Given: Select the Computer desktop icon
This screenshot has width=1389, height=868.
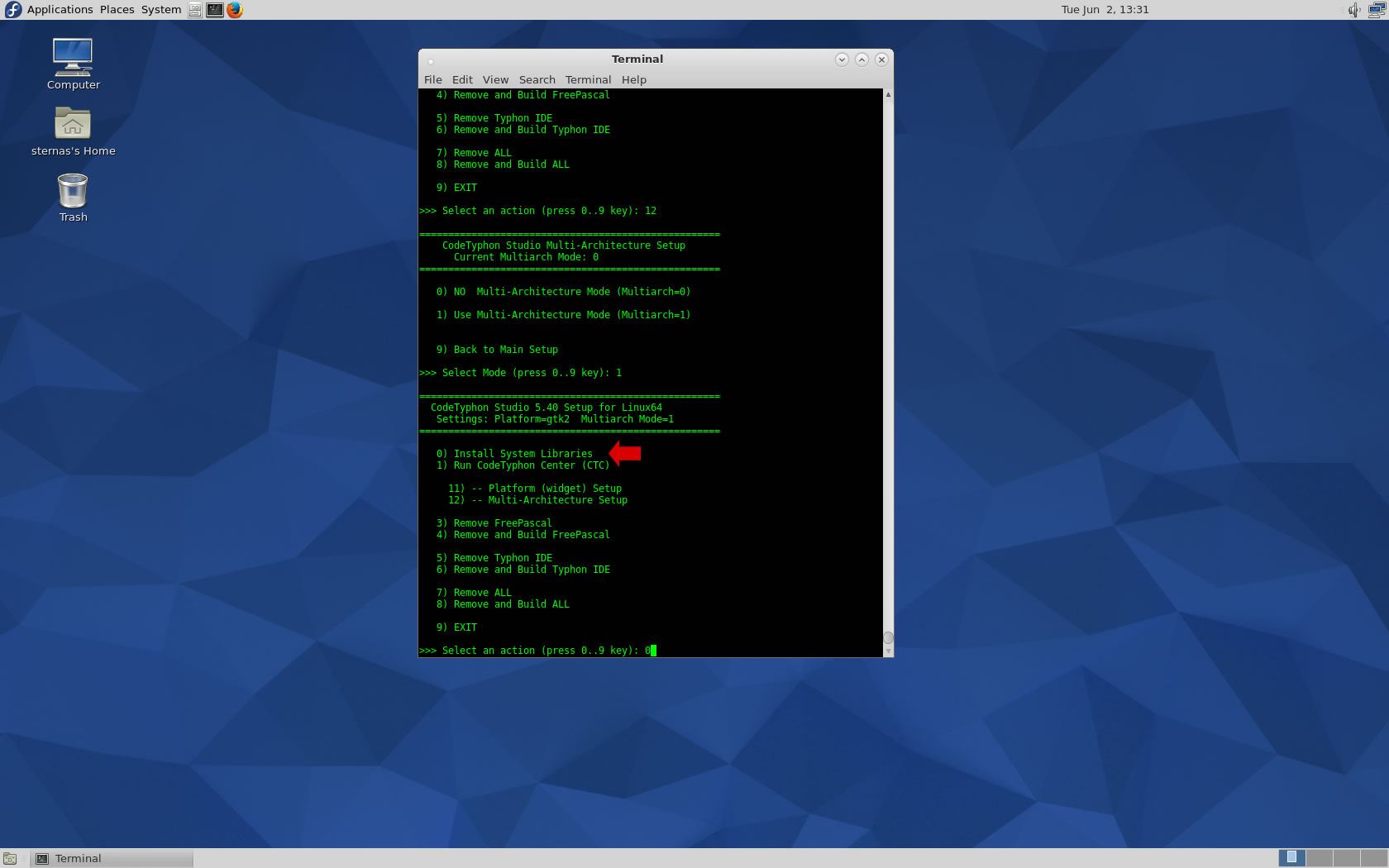Looking at the screenshot, I should click(73, 64).
